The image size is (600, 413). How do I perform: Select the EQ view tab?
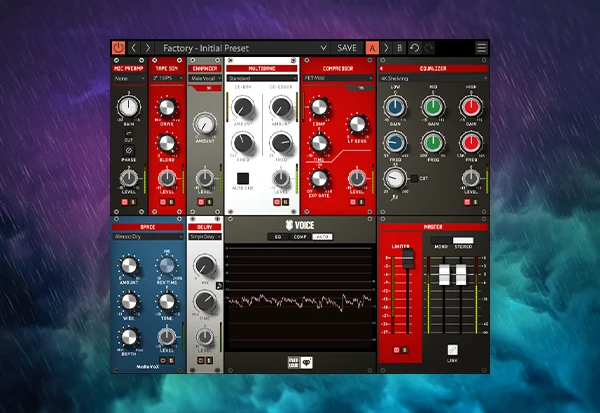[x=278, y=237]
